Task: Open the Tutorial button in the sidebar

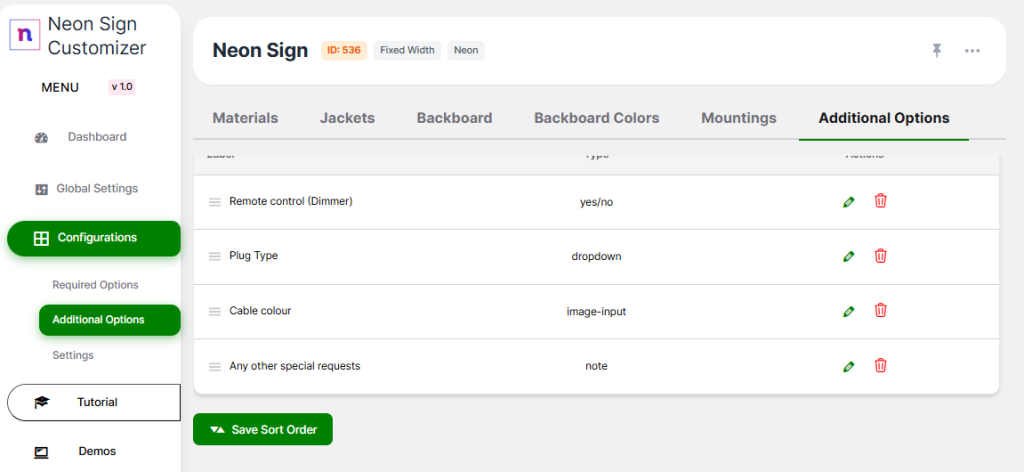Action: click(94, 402)
